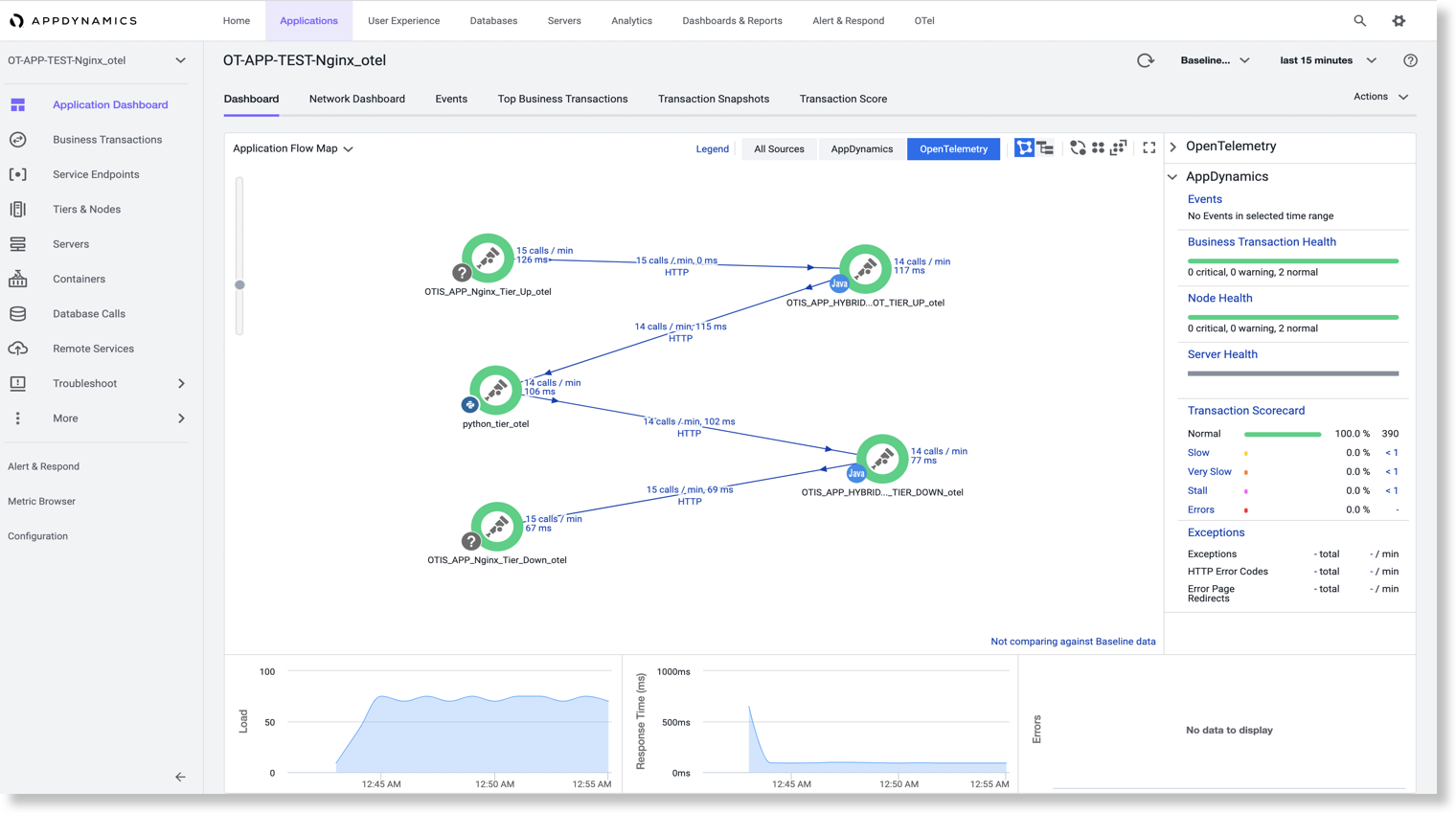The image size is (1456, 813).
Task: Open the Actions dropdown
Action: (x=1380, y=97)
